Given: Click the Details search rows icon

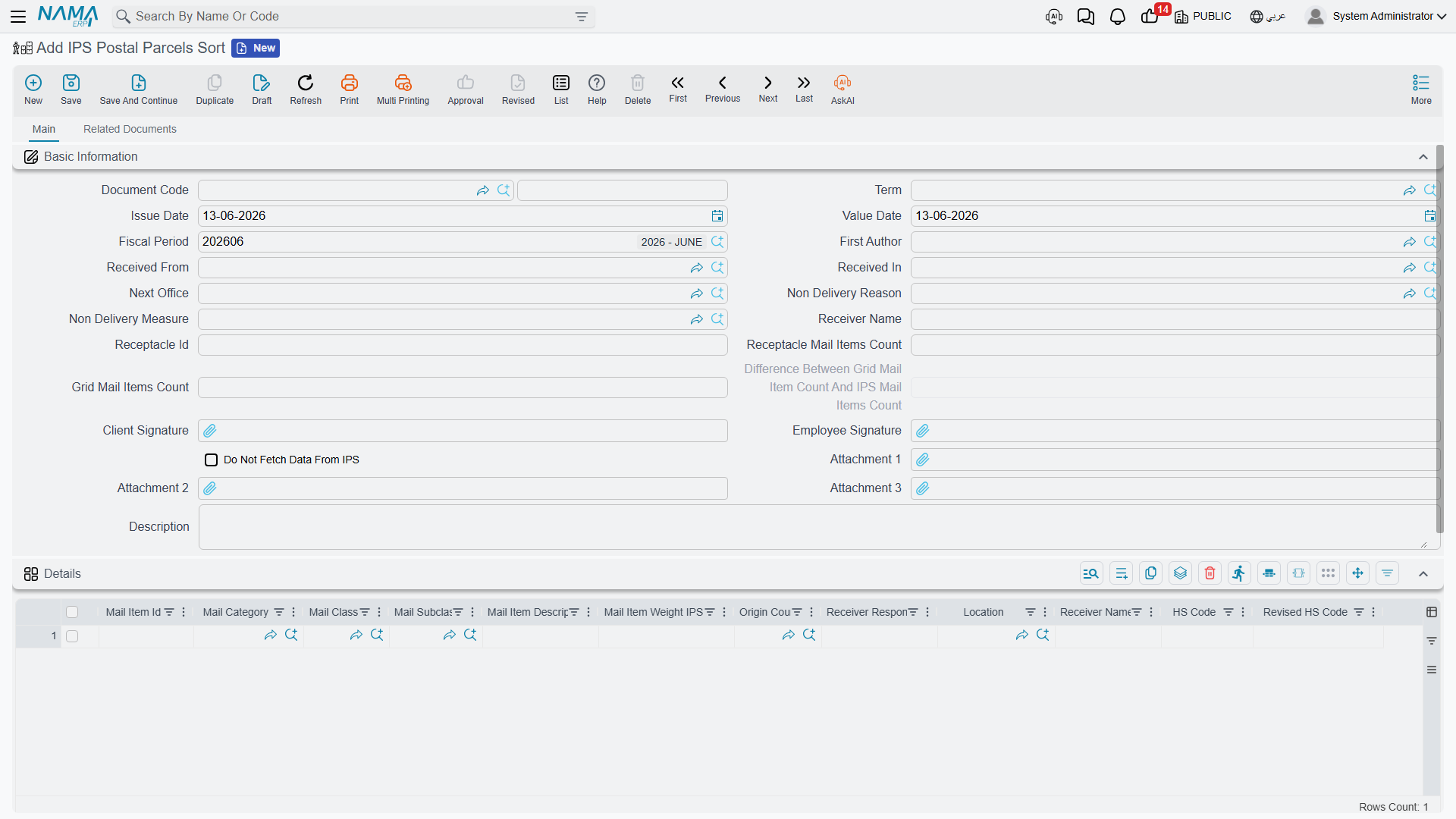Looking at the screenshot, I should coord(1091,573).
